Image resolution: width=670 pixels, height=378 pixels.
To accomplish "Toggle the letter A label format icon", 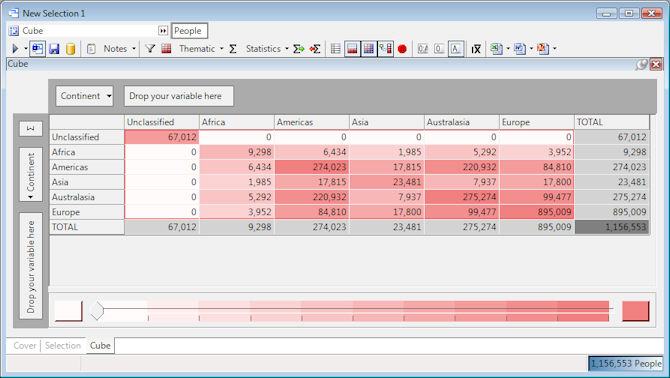I will point(456,49).
